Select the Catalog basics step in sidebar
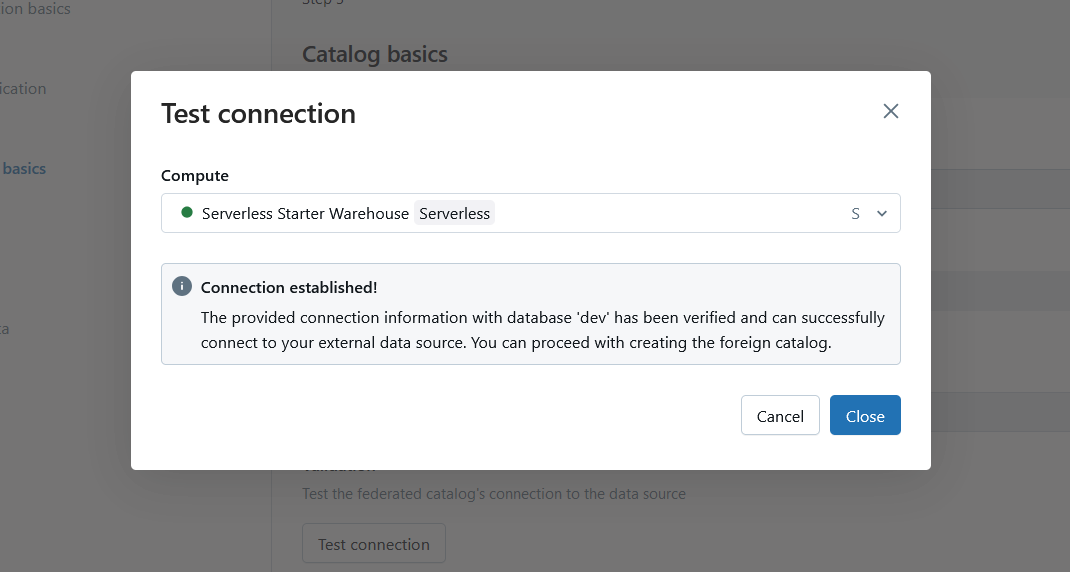Screen dimensions: 1070x572 (24, 168)
